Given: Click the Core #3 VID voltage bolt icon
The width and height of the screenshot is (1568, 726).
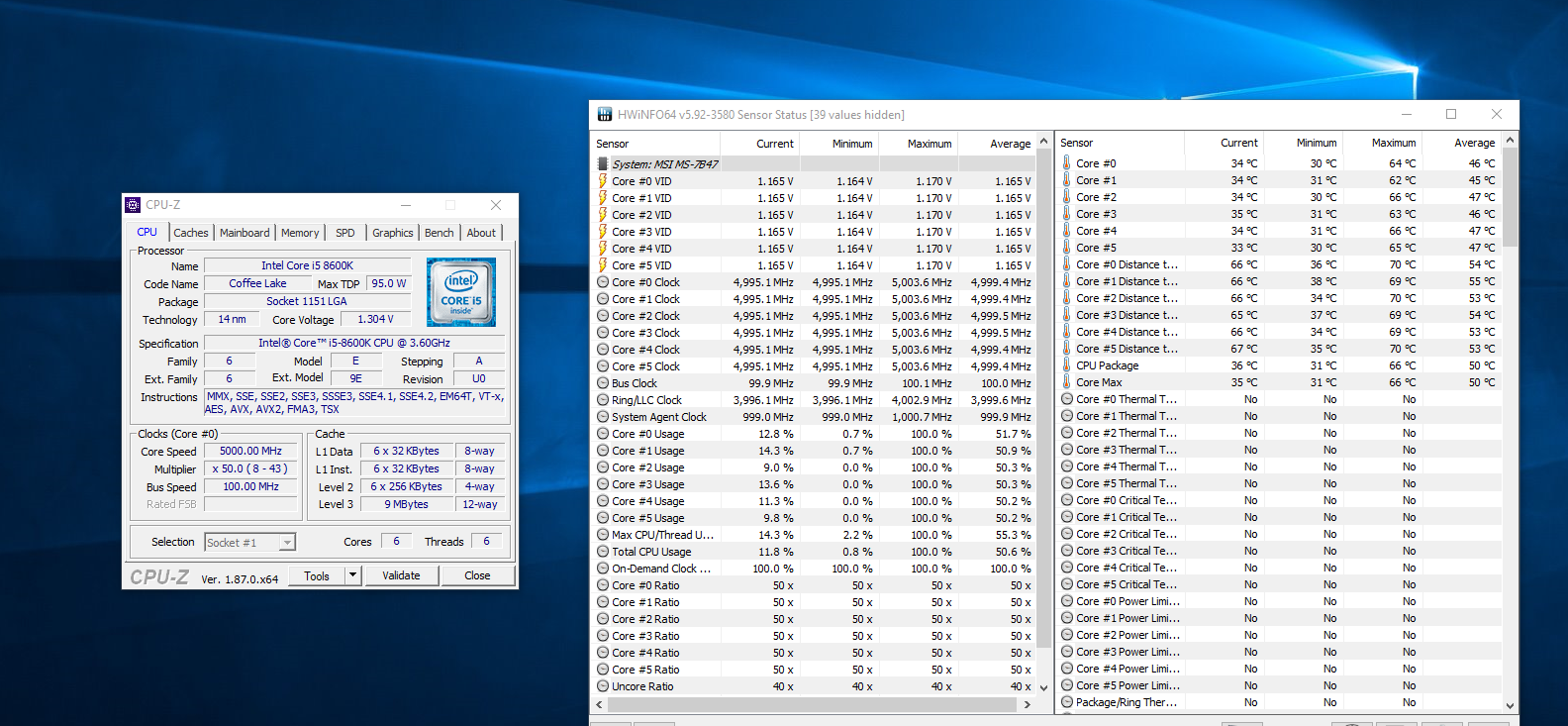Looking at the screenshot, I should click(x=602, y=232).
